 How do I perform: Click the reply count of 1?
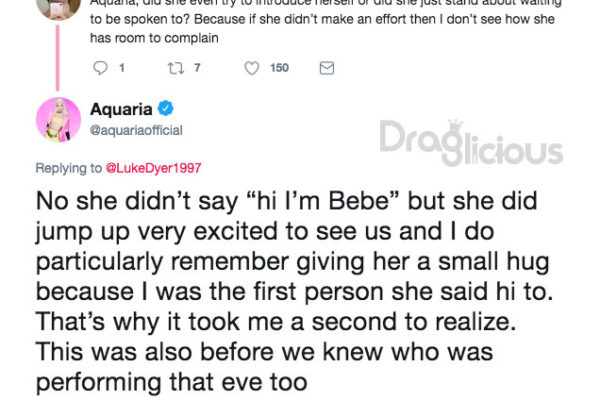coord(122,68)
